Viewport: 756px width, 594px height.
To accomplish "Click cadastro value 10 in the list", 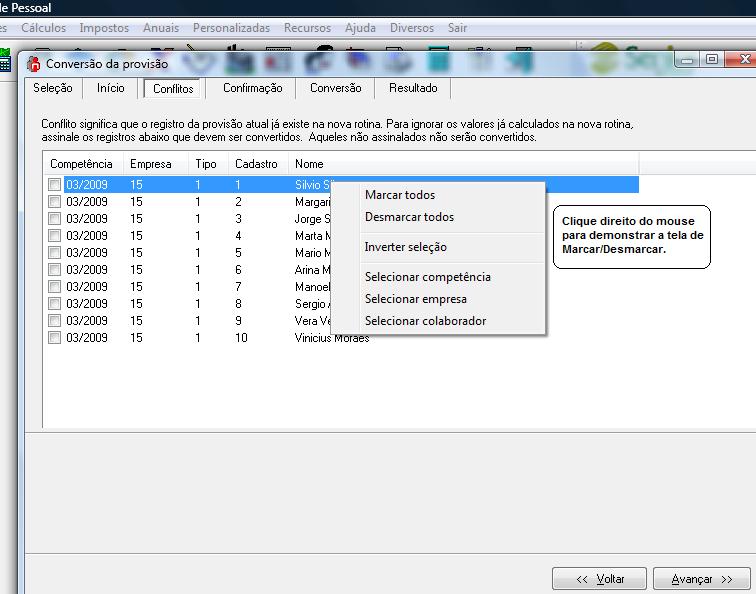I will point(241,338).
